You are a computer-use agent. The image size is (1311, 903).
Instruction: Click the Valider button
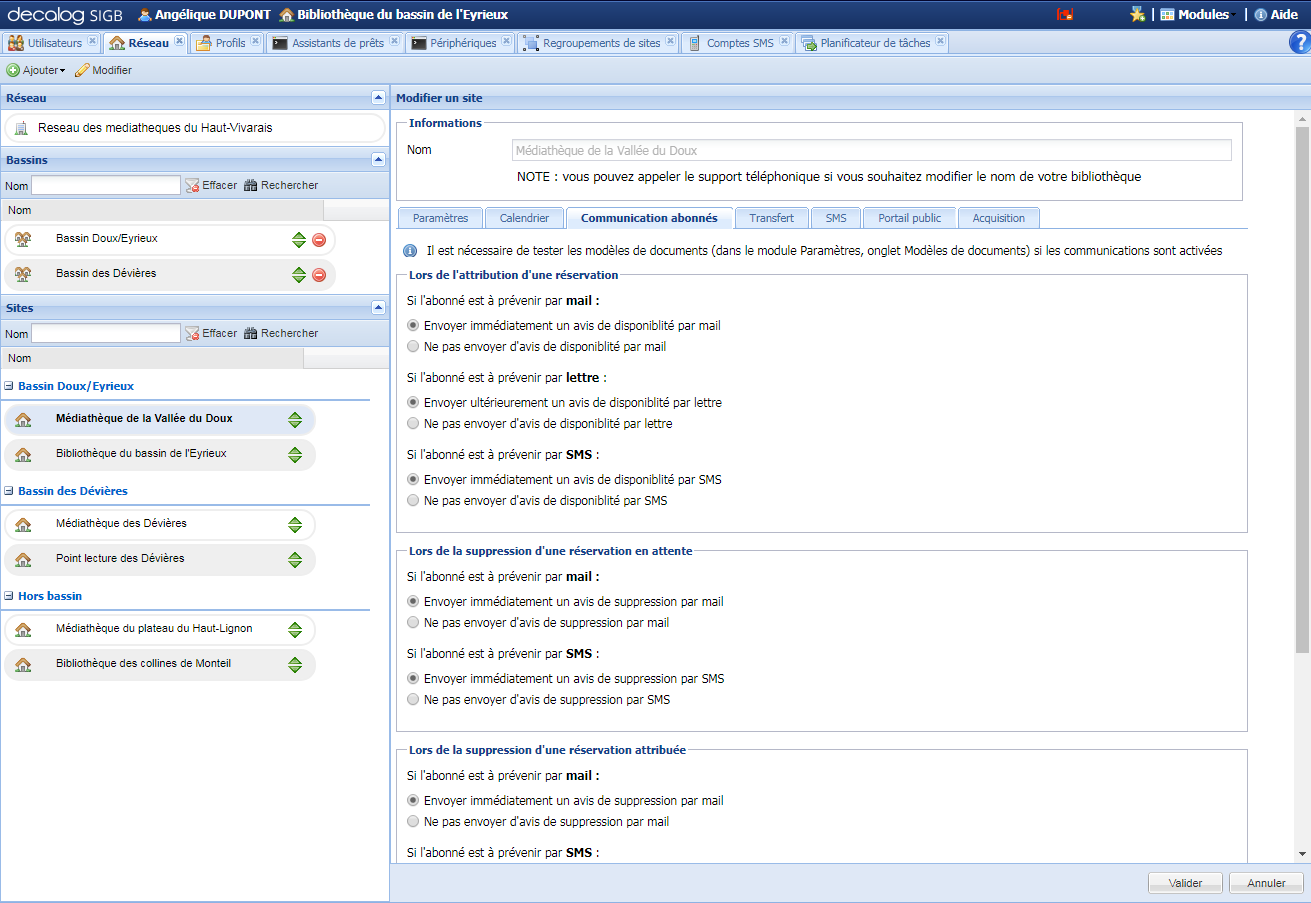1185,883
